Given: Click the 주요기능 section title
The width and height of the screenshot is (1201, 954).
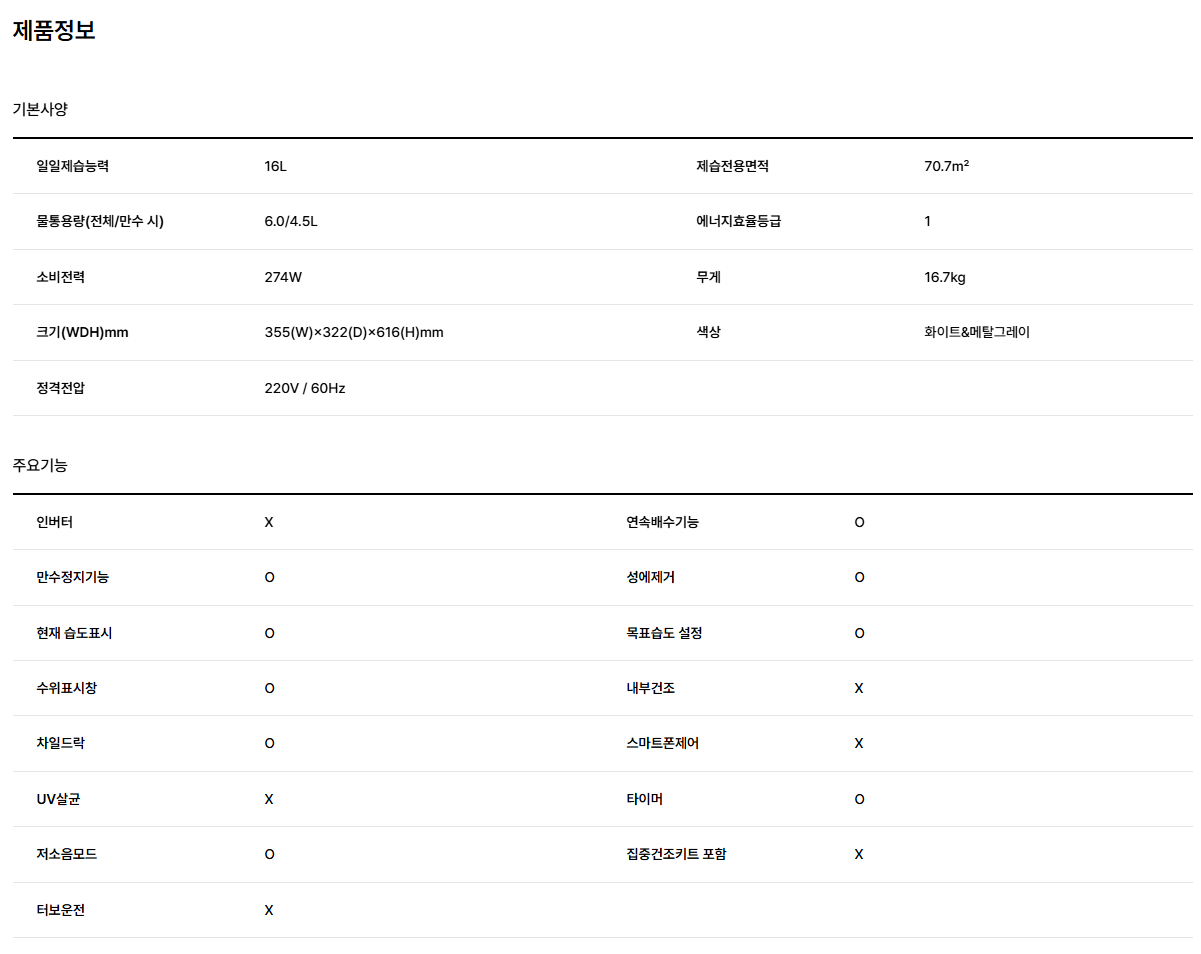Looking at the screenshot, I should pyautogui.click(x=40, y=465).
